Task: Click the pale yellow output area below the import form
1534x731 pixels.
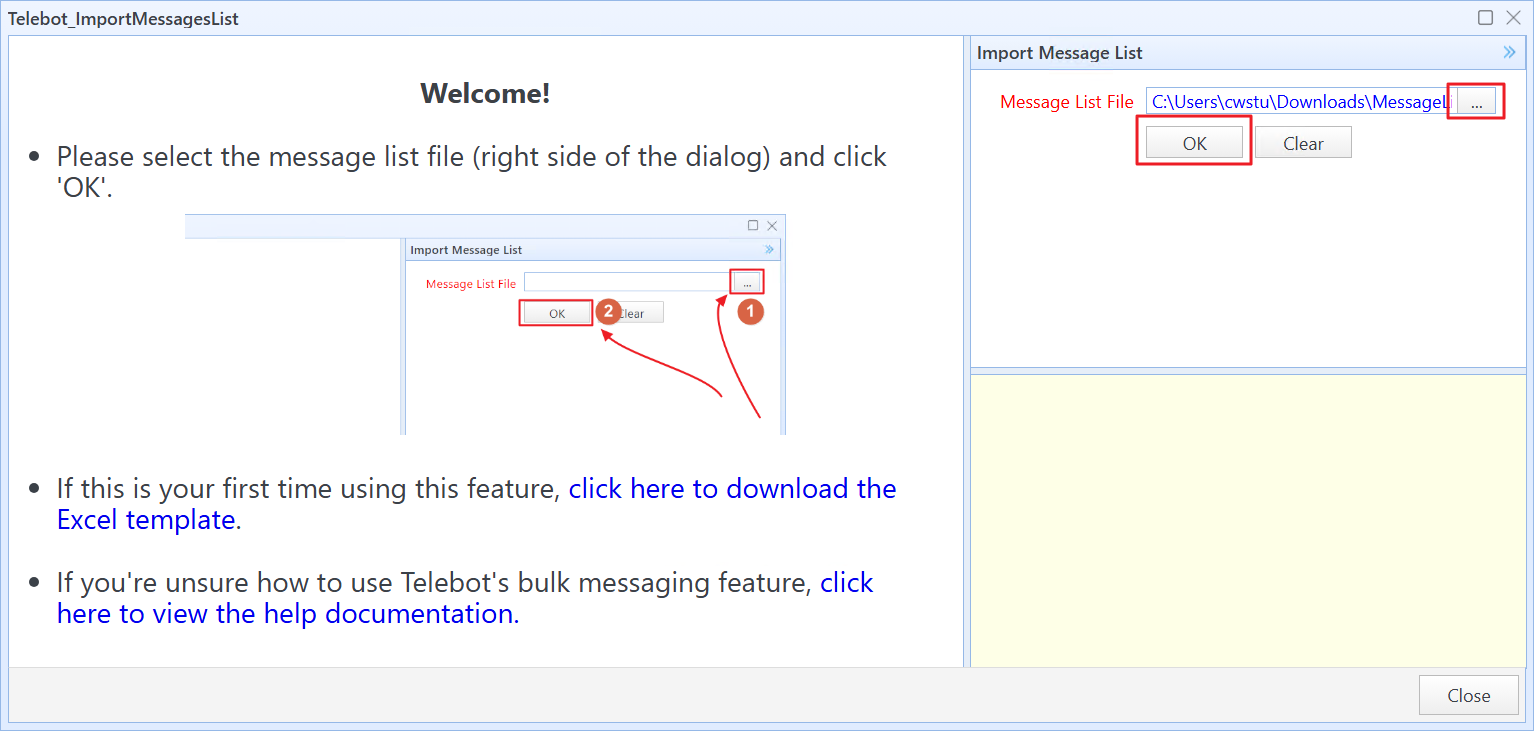Action: [x=1248, y=520]
